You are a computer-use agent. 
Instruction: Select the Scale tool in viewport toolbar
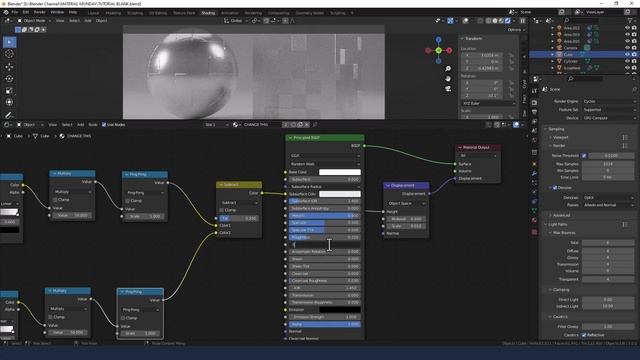pyautogui.click(x=9, y=91)
